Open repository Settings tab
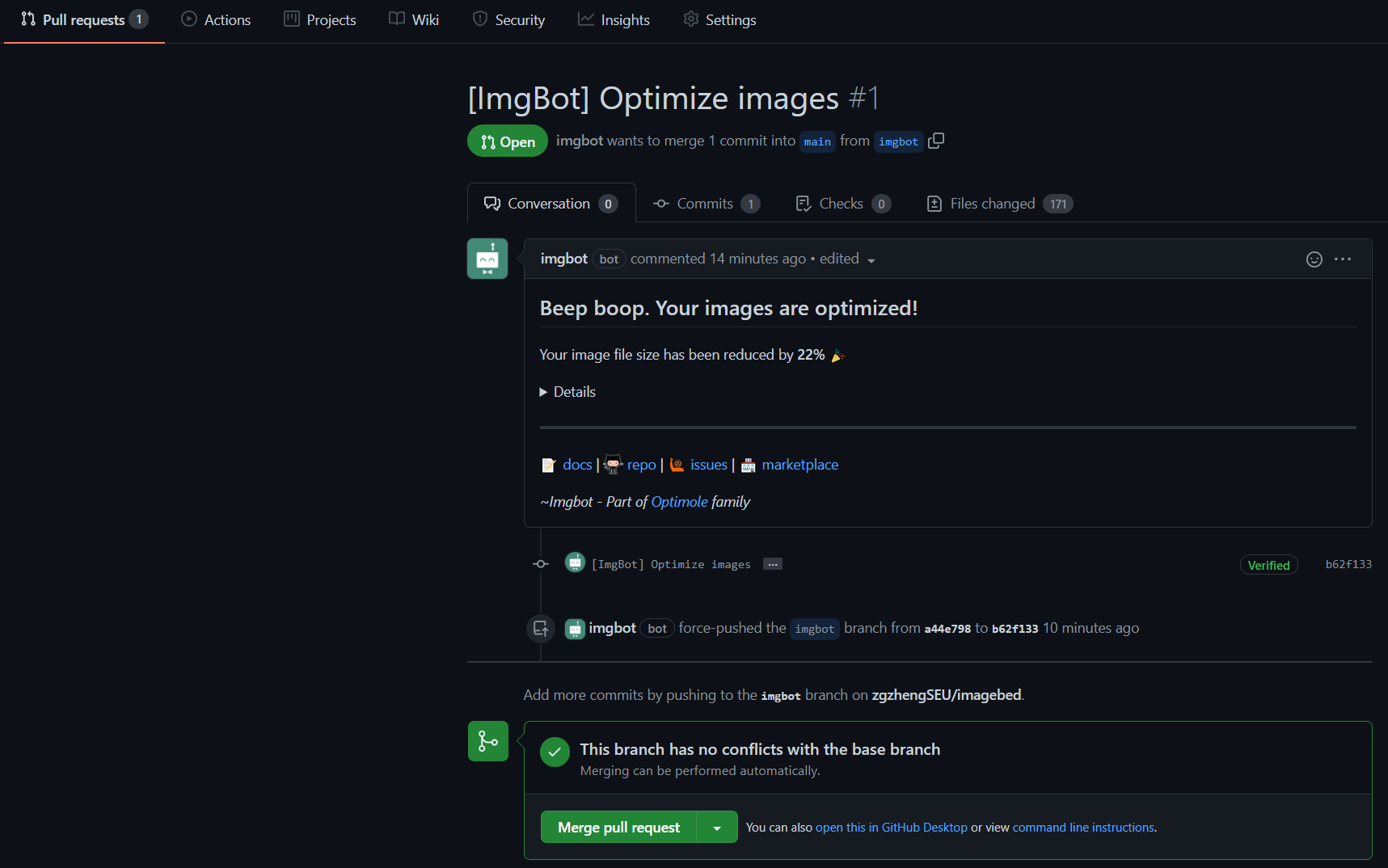The image size is (1388, 868). [x=719, y=19]
